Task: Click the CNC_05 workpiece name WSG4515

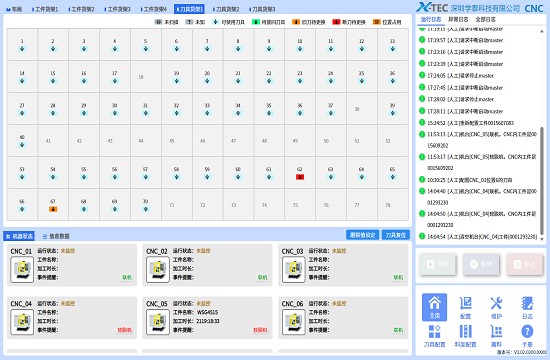Action: pos(207,312)
